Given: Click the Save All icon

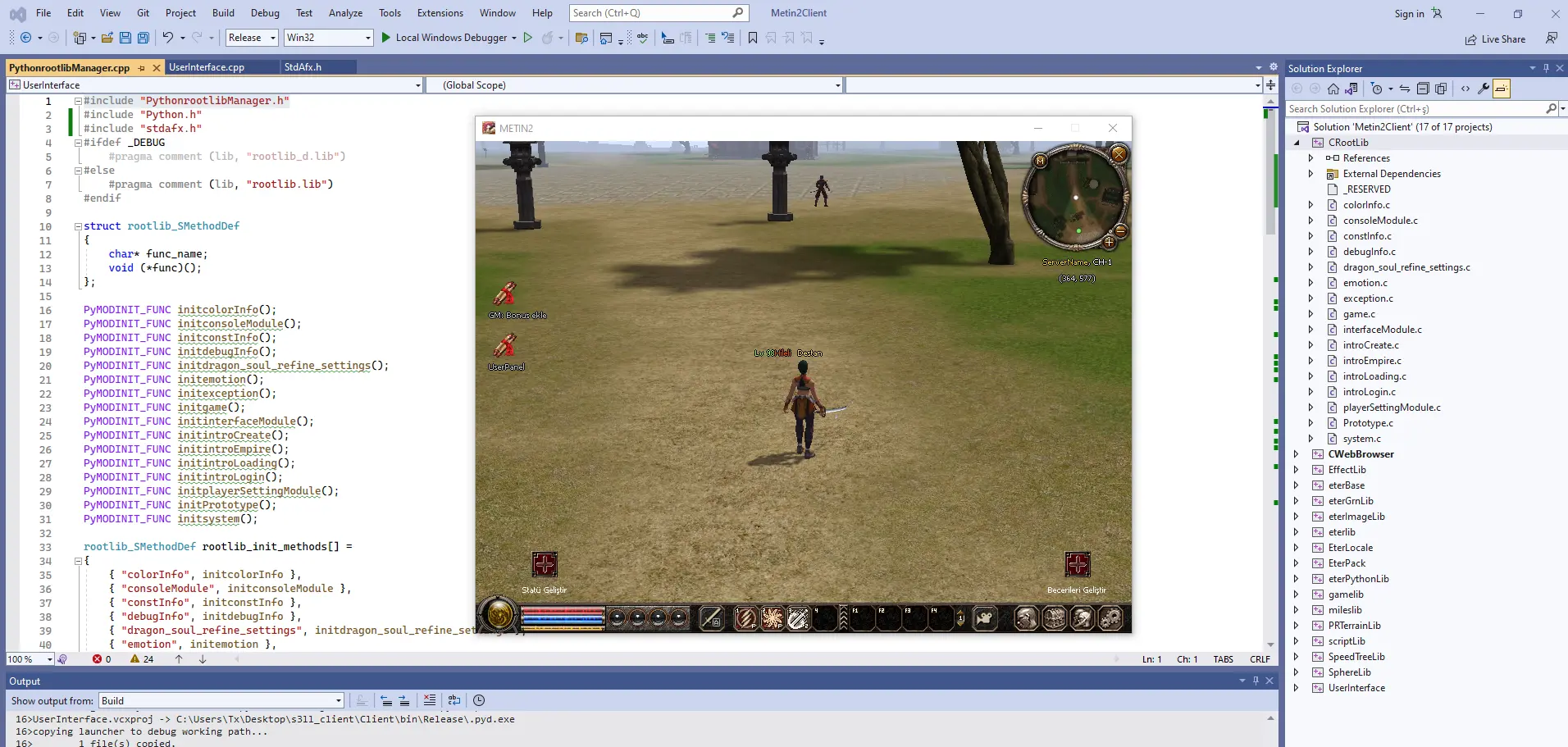Looking at the screenshot, I should 144,38.
